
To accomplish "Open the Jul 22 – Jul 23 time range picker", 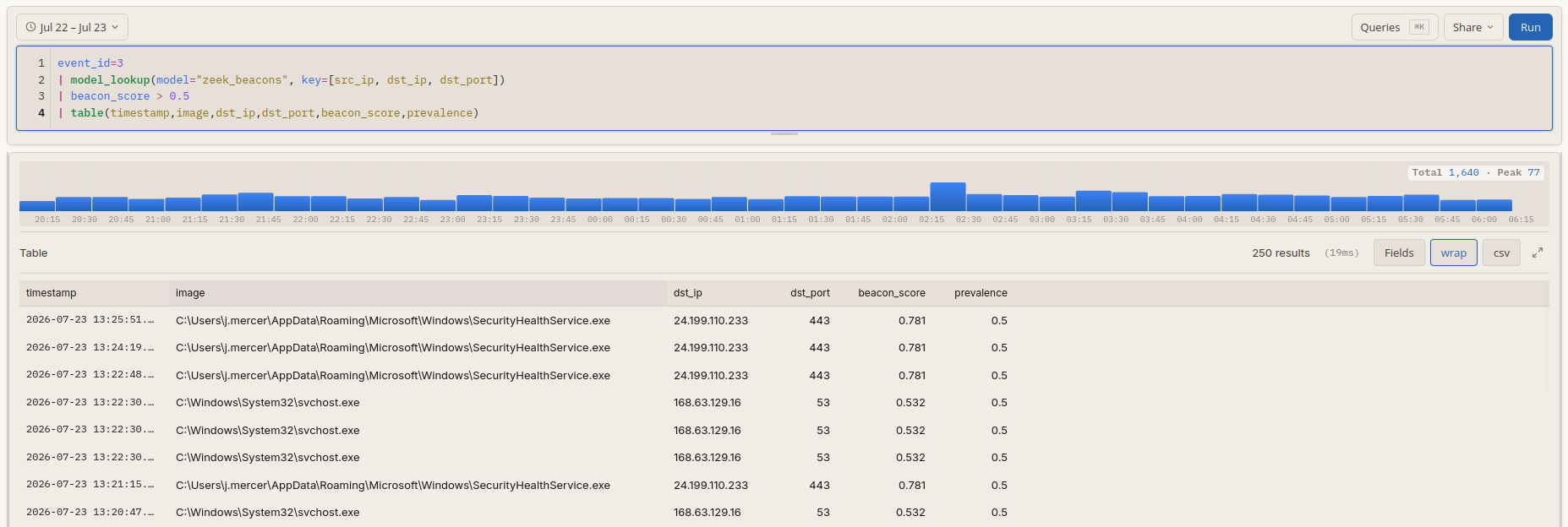I will pos(72,27).
